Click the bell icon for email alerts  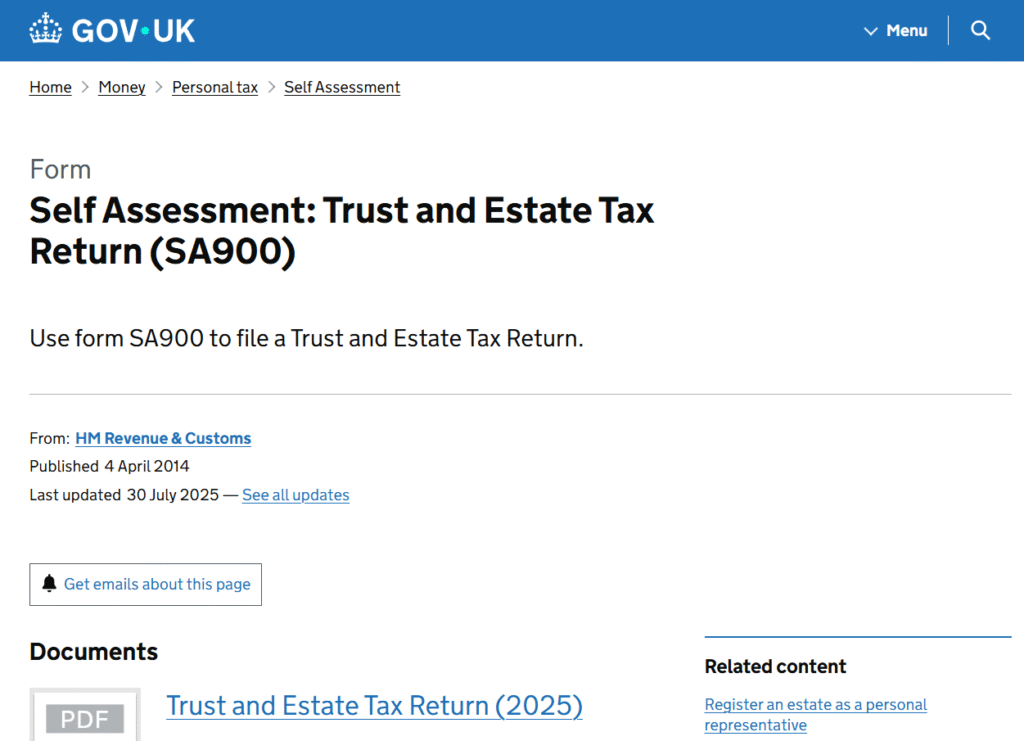click(50, 584)
